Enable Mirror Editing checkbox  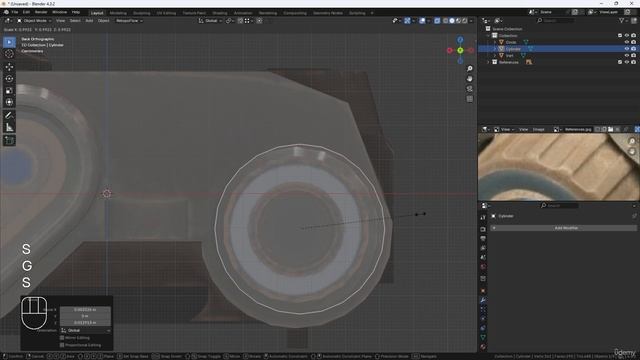point(62,338)
